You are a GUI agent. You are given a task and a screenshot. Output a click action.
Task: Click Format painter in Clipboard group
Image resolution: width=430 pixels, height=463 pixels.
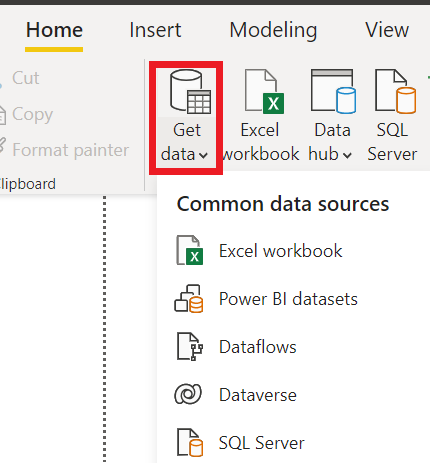[70, 150]
